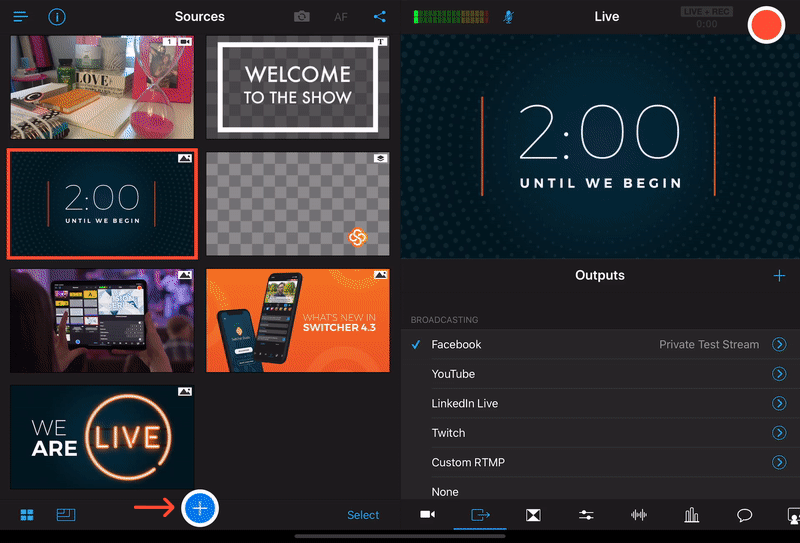Choose None as broadcasting output
Viewport: 800px width, 543px height.
[445, 492]
